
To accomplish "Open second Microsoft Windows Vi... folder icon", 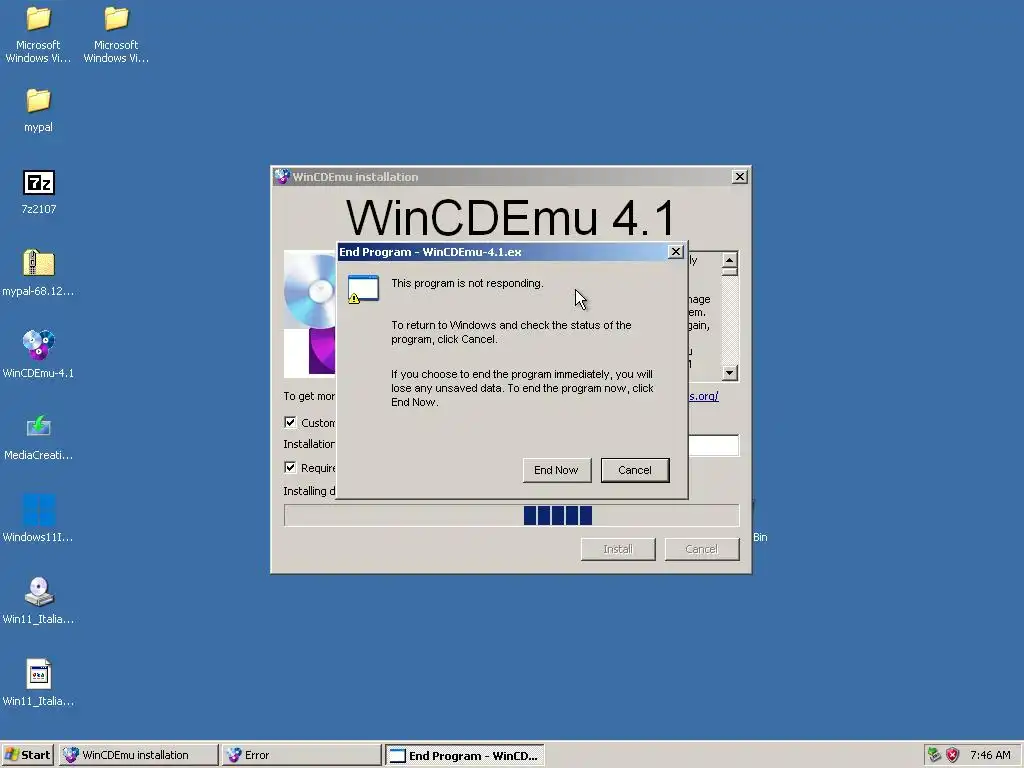I will click(x=116, y=19).
